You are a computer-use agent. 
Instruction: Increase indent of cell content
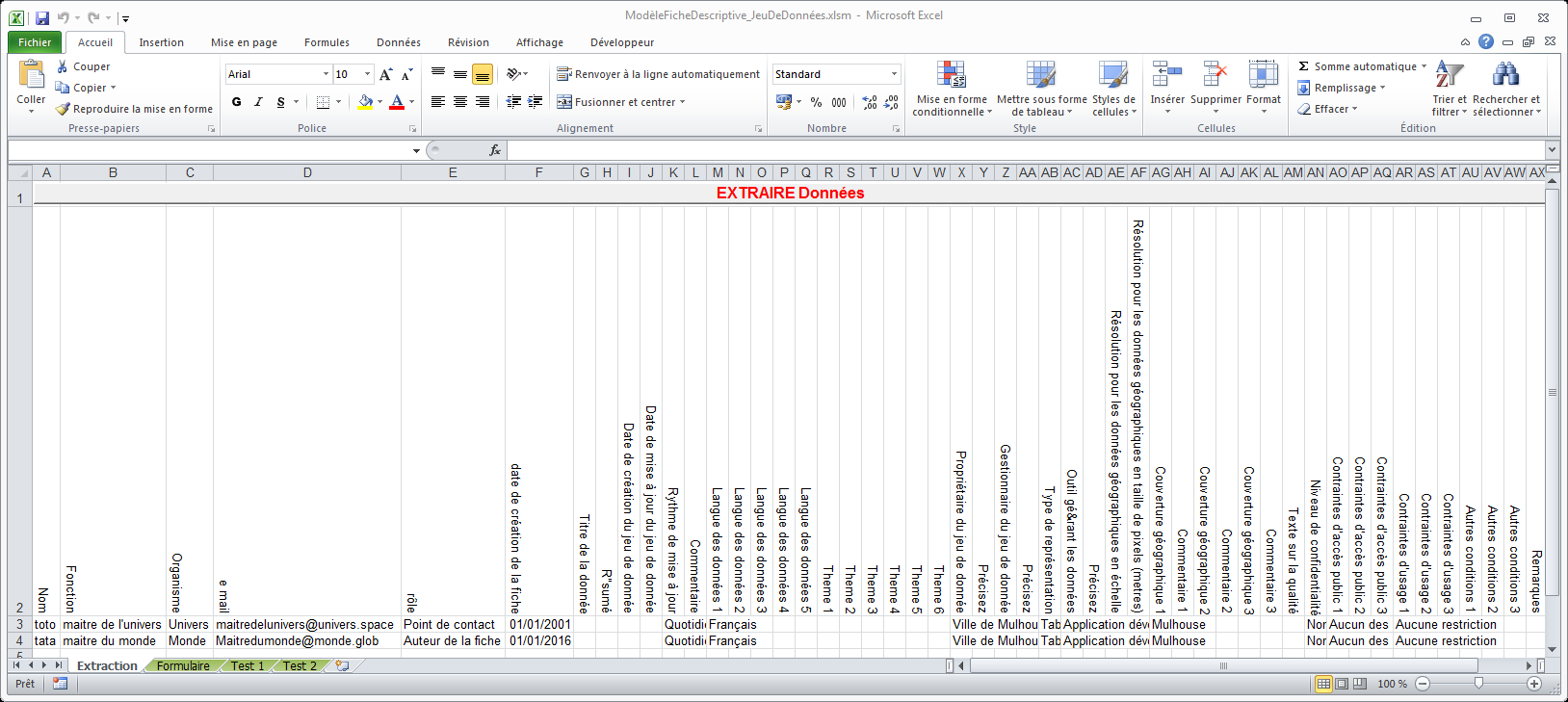tap(536, 102)
